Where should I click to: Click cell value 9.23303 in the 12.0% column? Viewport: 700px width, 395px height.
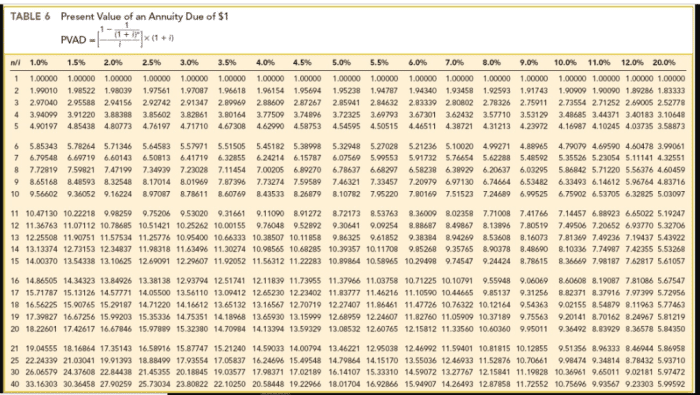pyautogui.click(x=640, y=384)
